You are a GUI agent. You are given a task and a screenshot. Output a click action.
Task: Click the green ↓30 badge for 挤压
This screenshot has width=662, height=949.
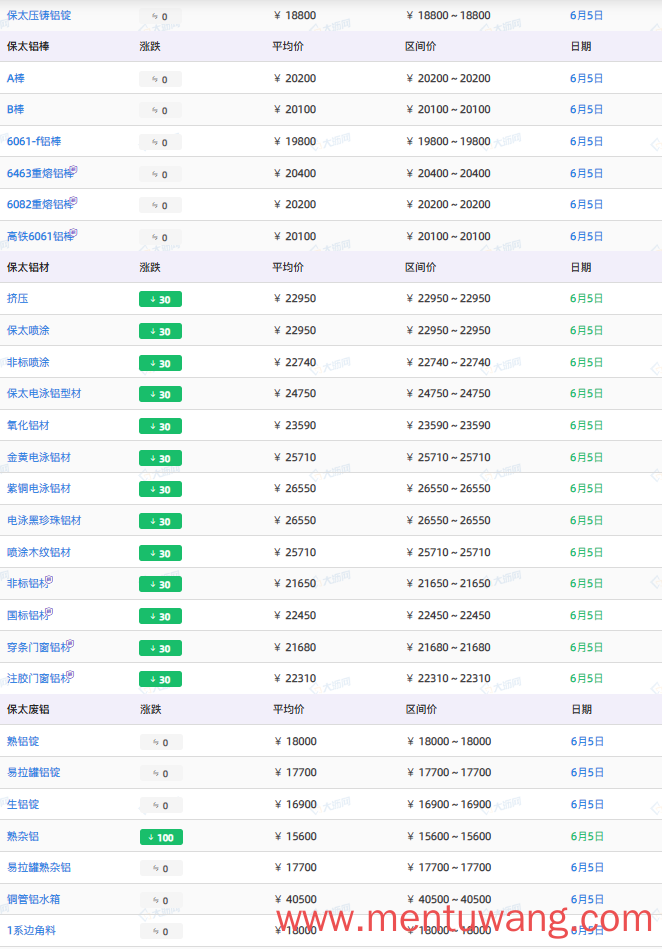click(x=160, y=299)
